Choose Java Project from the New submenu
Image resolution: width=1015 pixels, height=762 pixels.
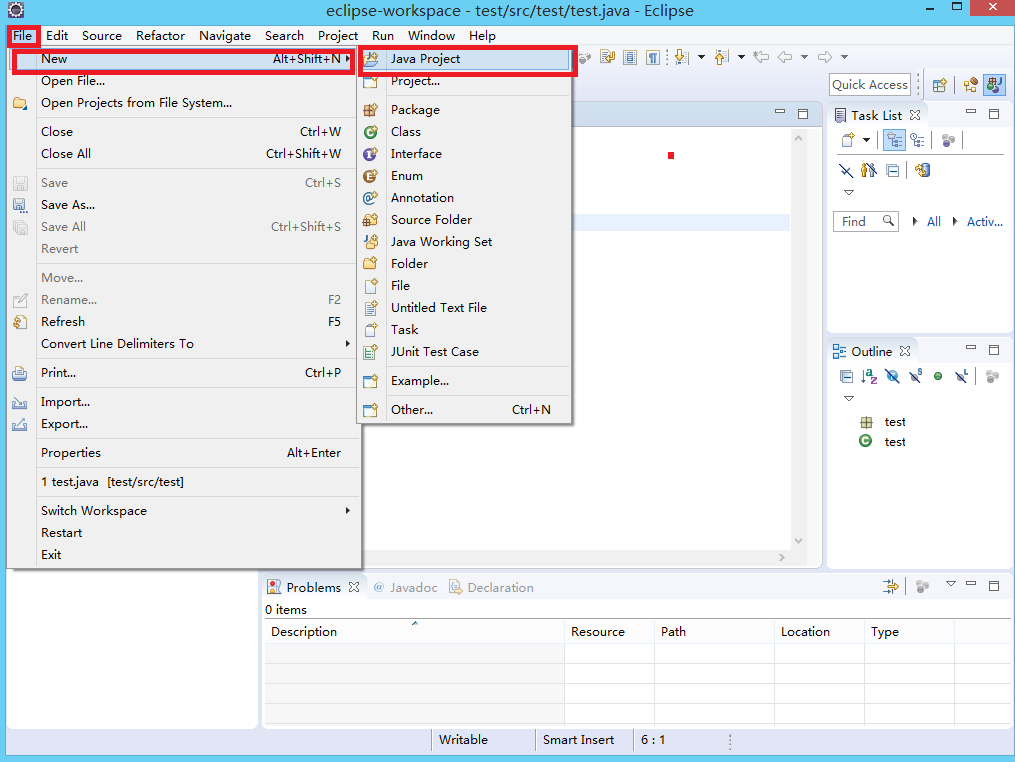[x=465, y=59]
